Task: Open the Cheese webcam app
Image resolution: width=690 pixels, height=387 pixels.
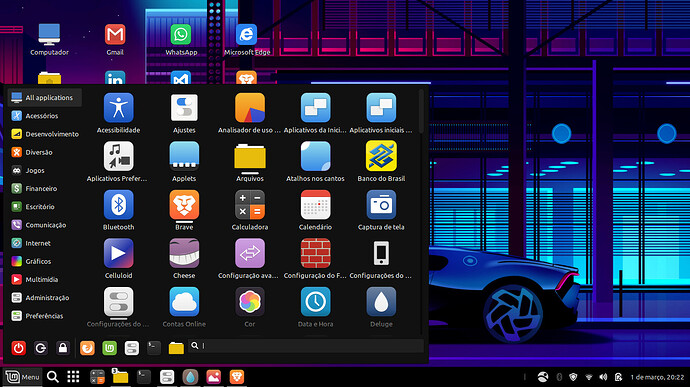Action: click(x=184, y=258)
